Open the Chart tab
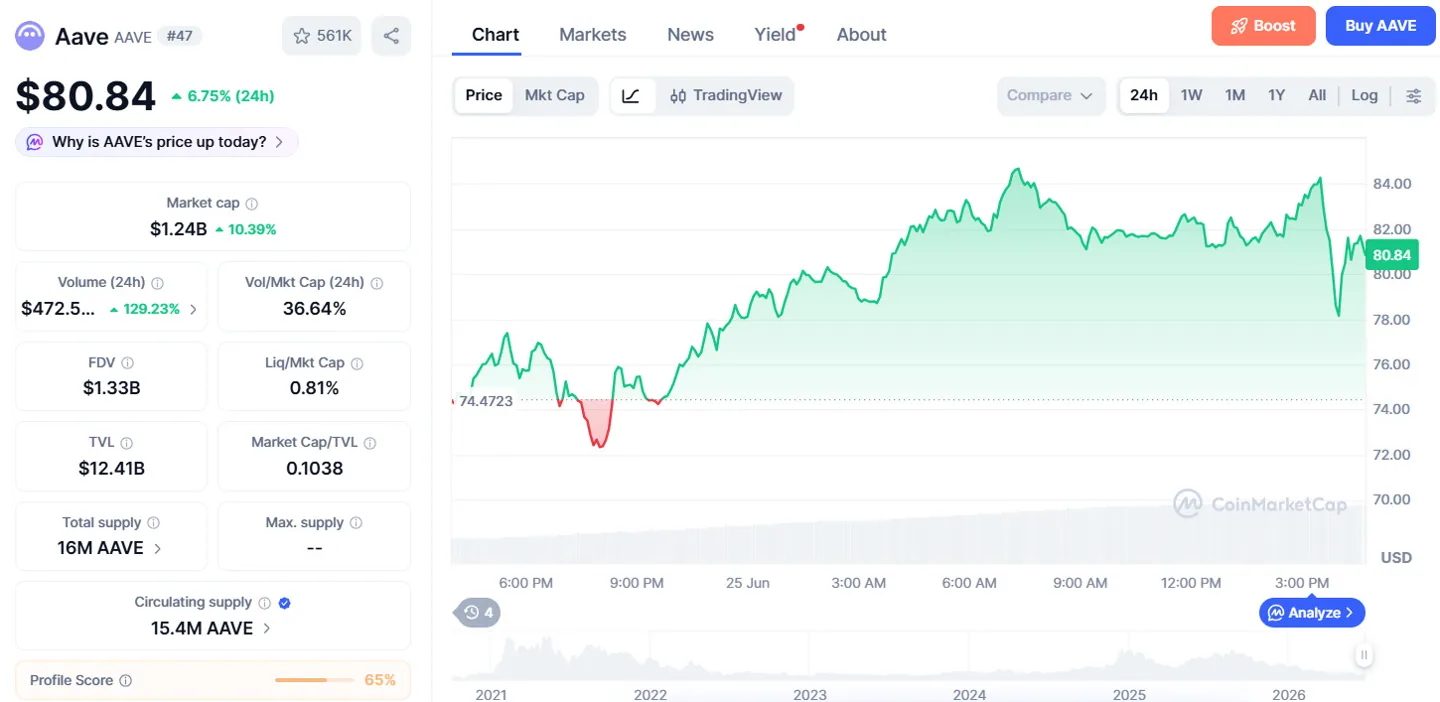This screenshot has height=702, width=1440. (495, 34)
